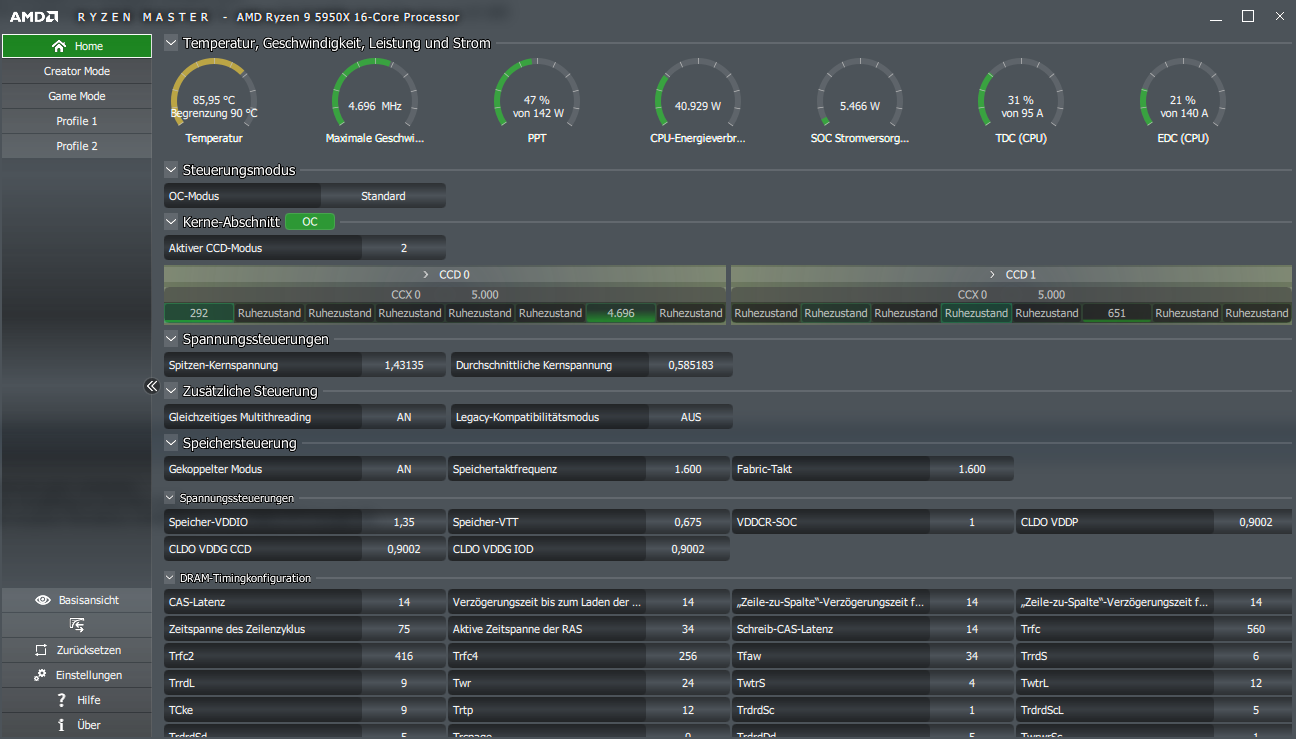
Task: Collapse memory Spannungssteuerungen subsection chevron
Action: tap(170, 497)
